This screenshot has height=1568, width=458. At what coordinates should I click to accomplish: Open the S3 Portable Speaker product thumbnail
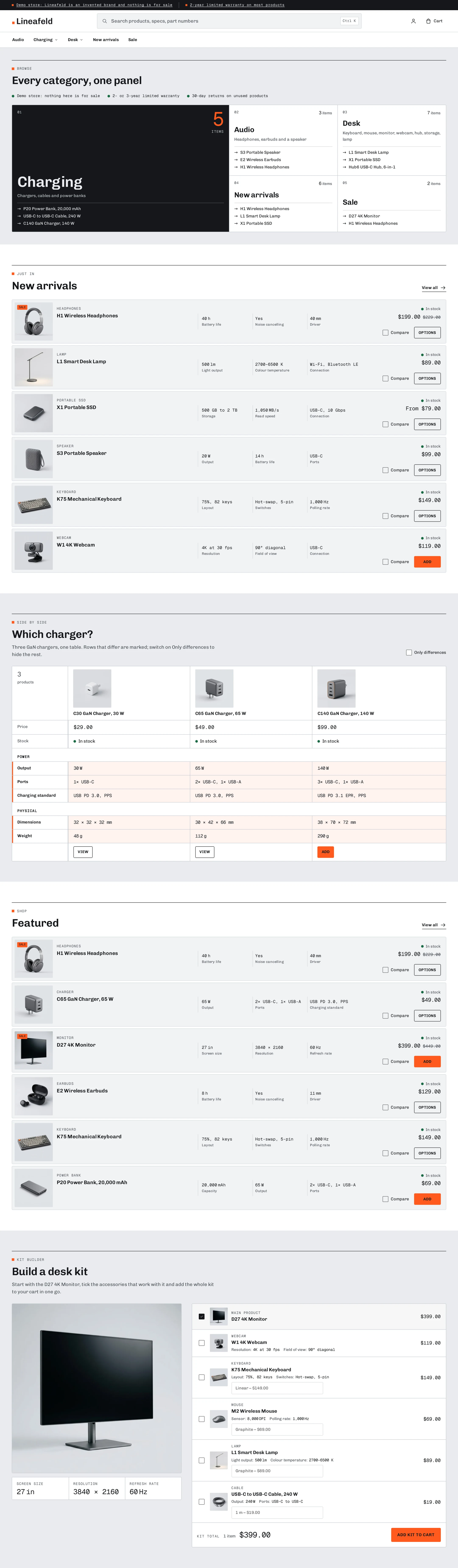coord(34,459)
